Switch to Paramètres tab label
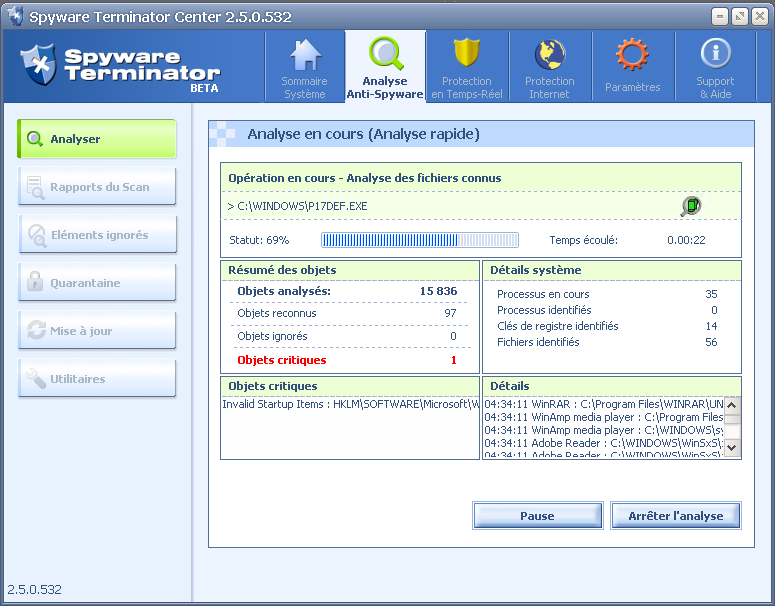This screenshot has height=606, width=775. pos(633,87)
